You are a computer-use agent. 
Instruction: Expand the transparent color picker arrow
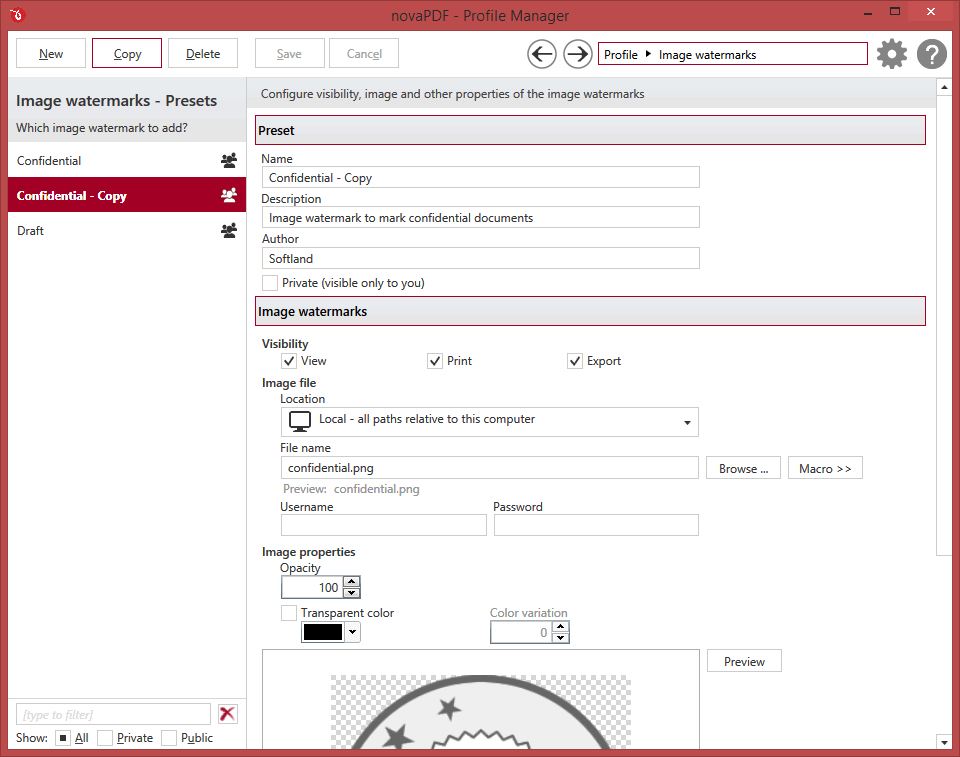coord(353,632)
